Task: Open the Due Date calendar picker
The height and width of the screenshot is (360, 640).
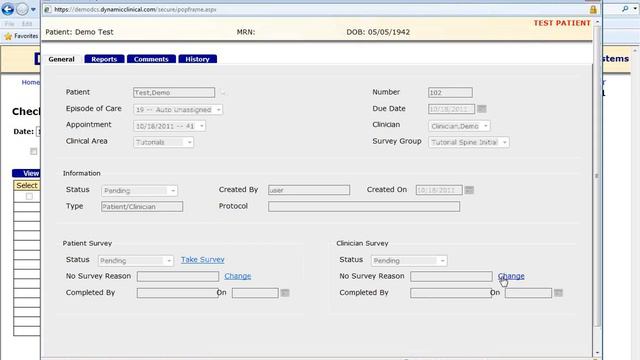Action: (x=482, y=109)
